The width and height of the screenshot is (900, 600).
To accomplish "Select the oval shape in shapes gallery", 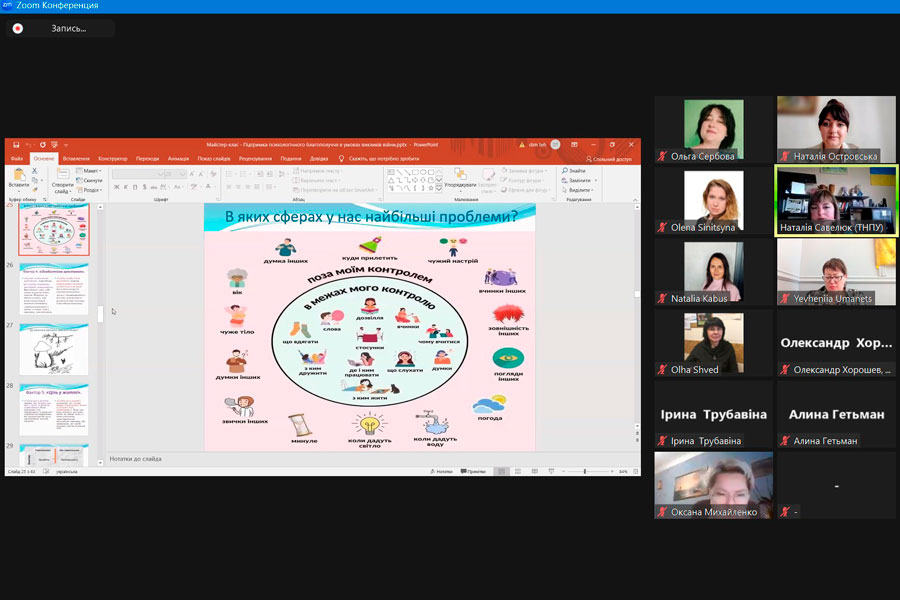I will [423, 172].
